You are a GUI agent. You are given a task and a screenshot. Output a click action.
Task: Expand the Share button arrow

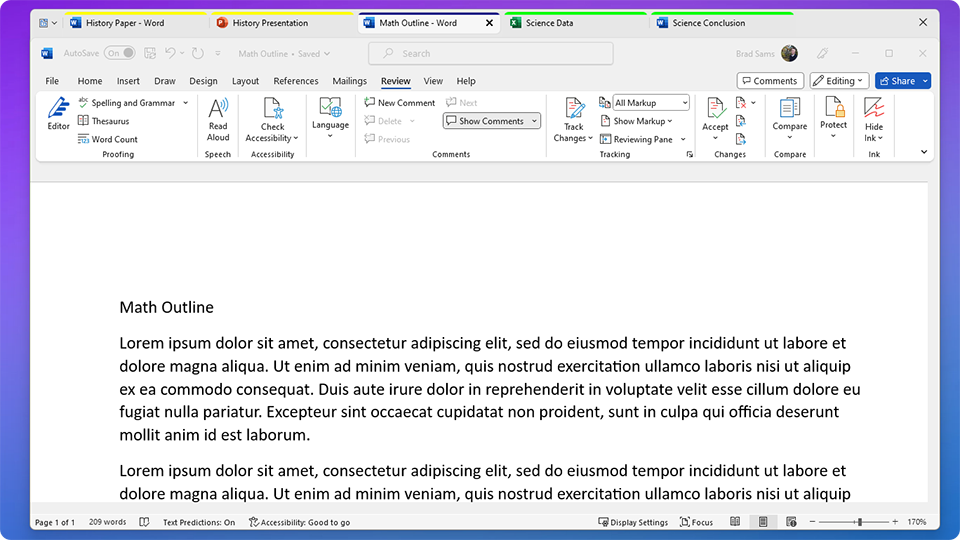tap(925, 81)
